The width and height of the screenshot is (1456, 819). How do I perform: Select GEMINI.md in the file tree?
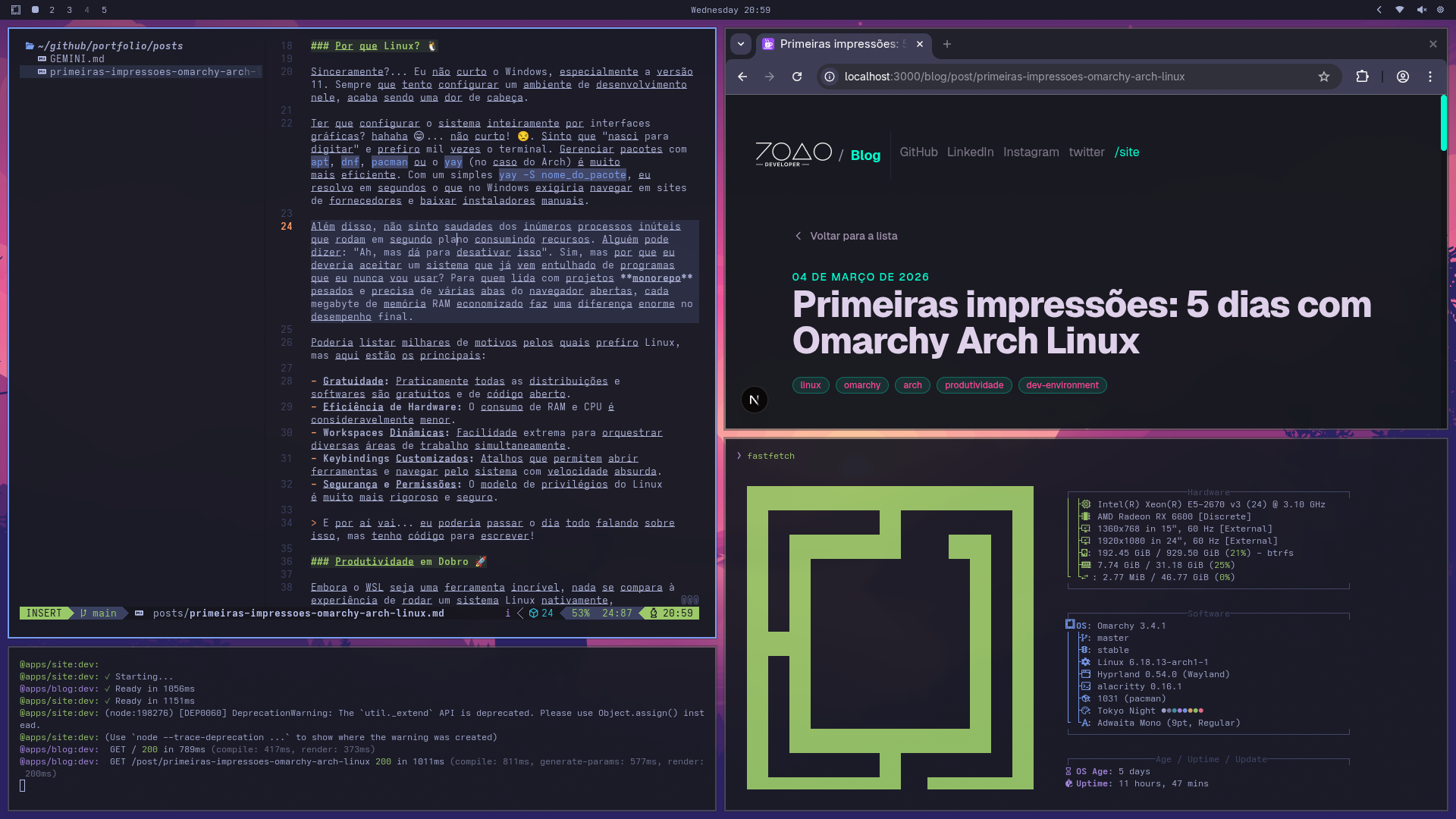77,58
